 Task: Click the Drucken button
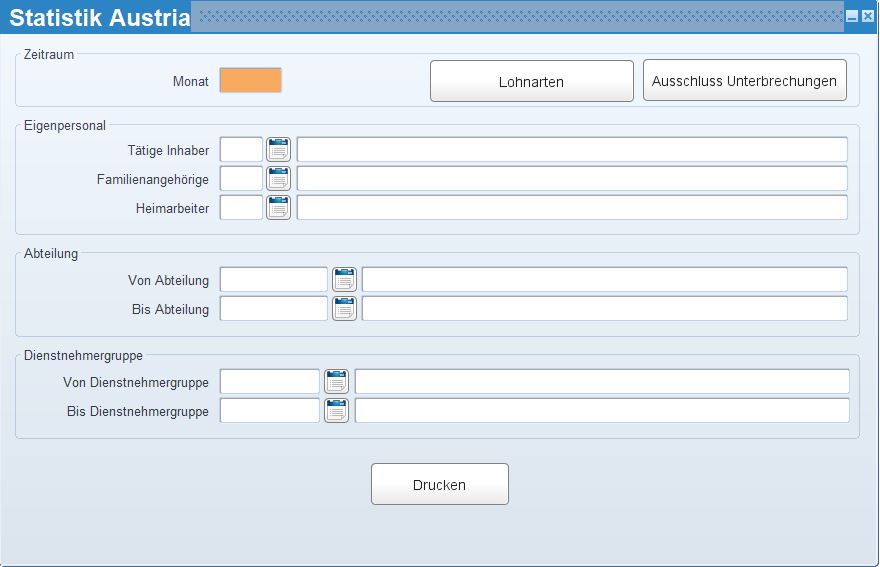pyautogui.click(x=439, y=484)
